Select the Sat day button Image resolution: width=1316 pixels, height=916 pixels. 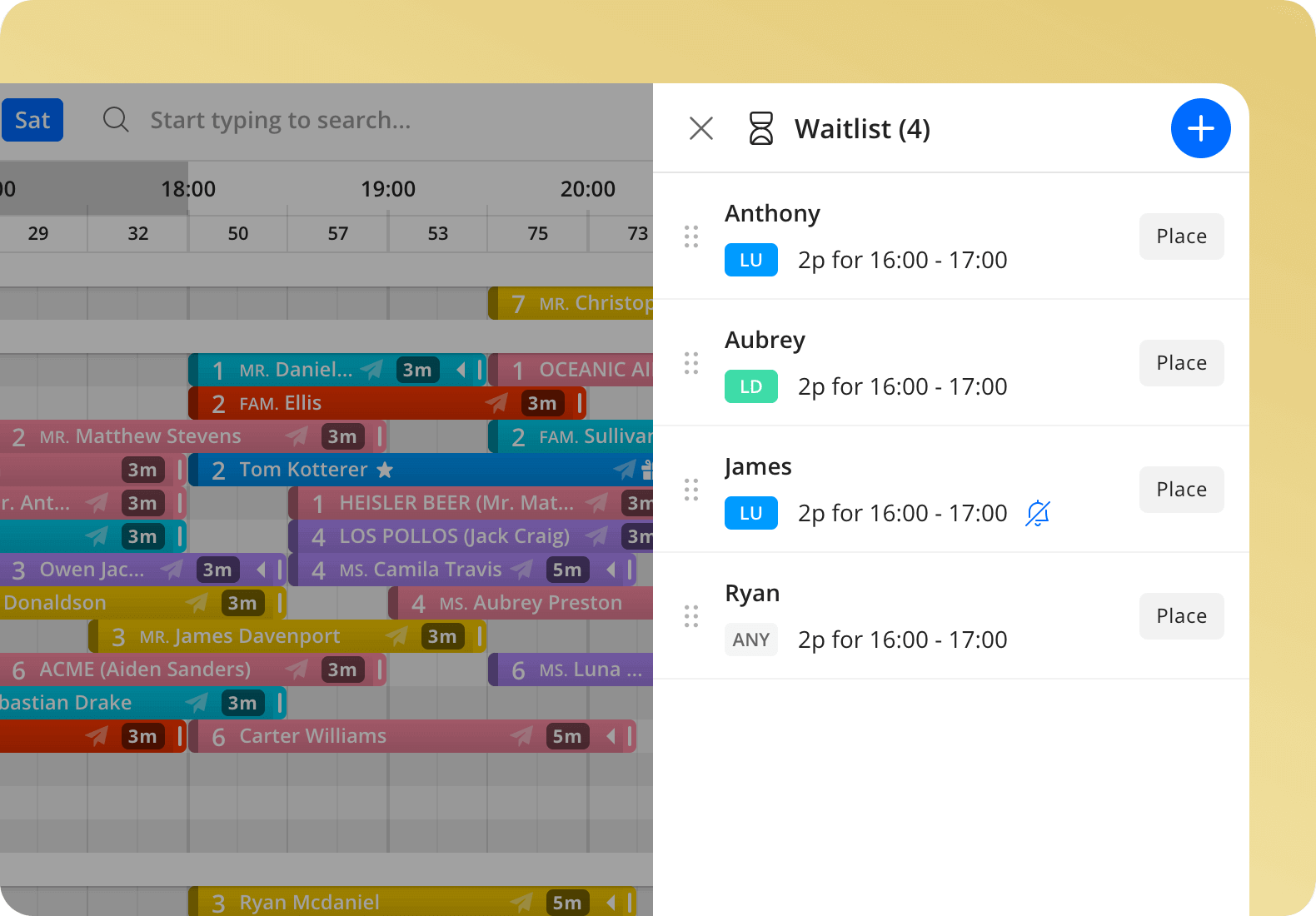coord(32,120)
